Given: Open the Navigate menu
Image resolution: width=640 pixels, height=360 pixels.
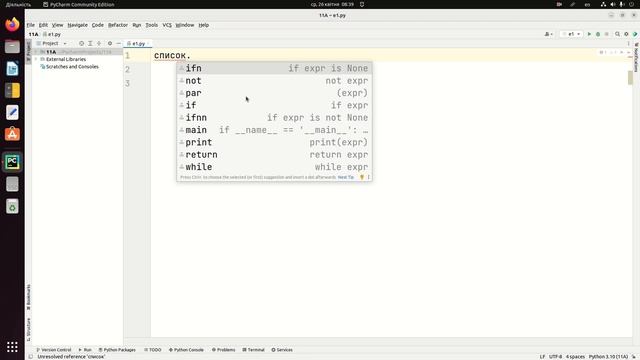Looking at the screenshot, I should (x=78, y=25).
